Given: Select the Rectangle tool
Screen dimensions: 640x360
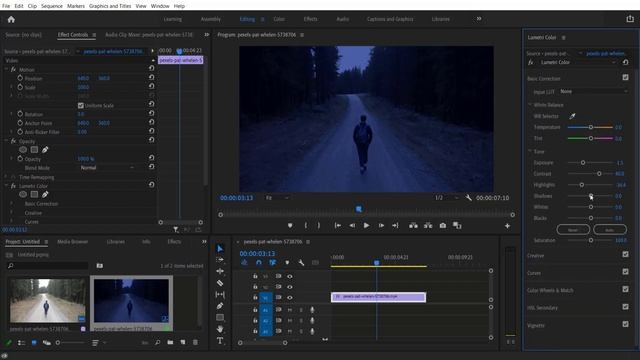Looking at the screenshot, I should [220, 317].
